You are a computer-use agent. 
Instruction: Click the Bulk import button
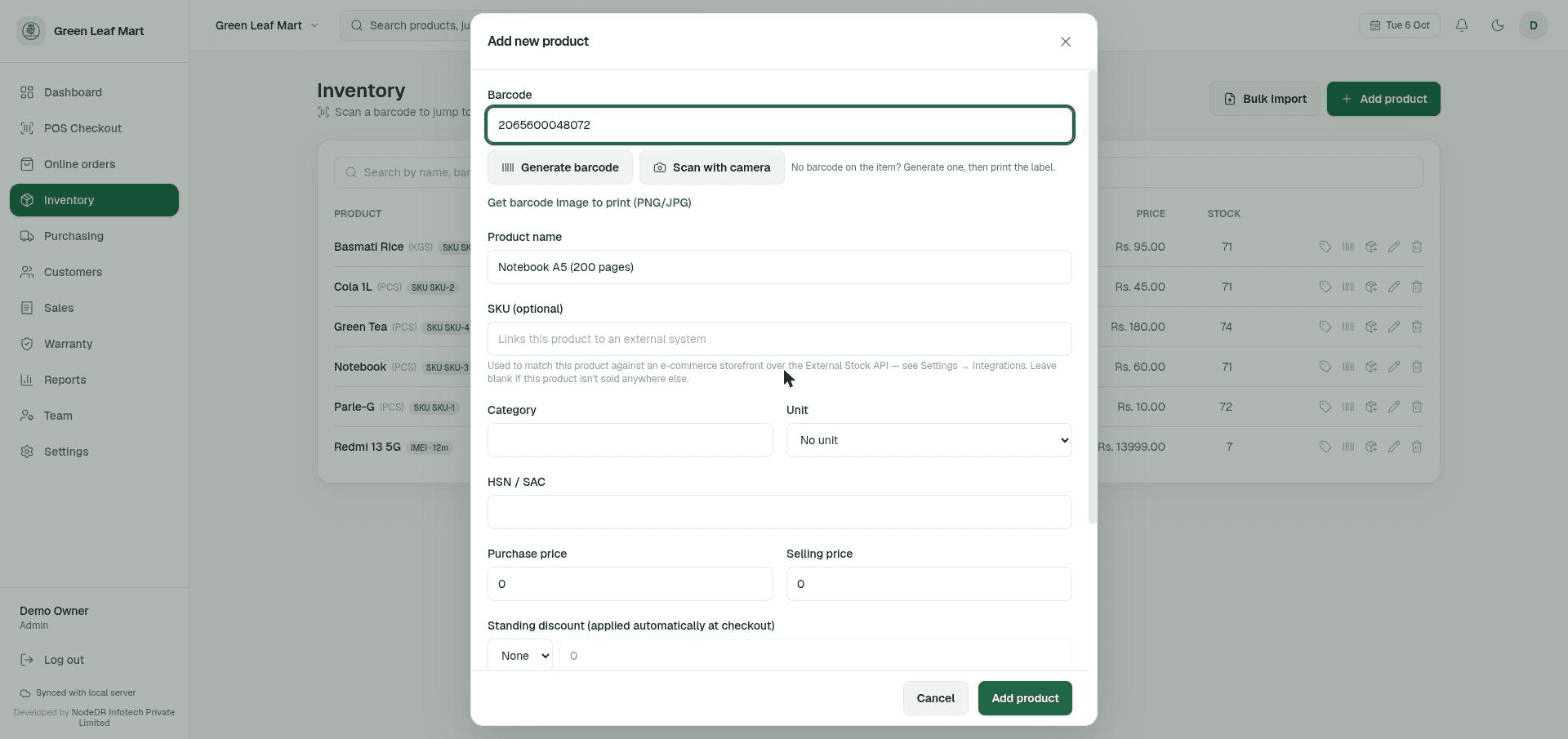tap(1265, 99)
